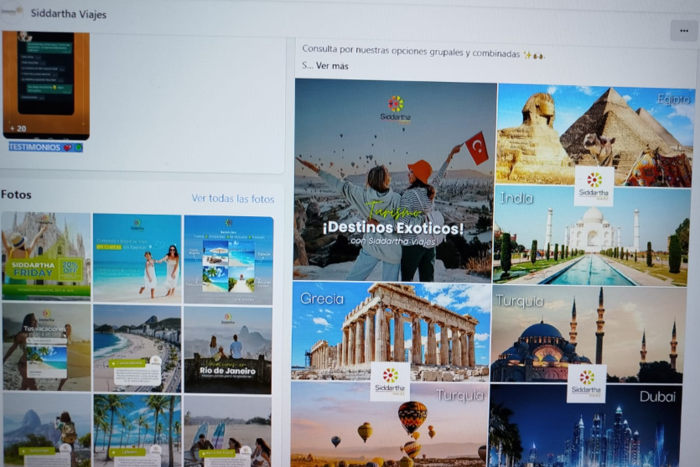Open the mother and child beach photo
This screenshot has width=700, height=467.
click(137, 259)
